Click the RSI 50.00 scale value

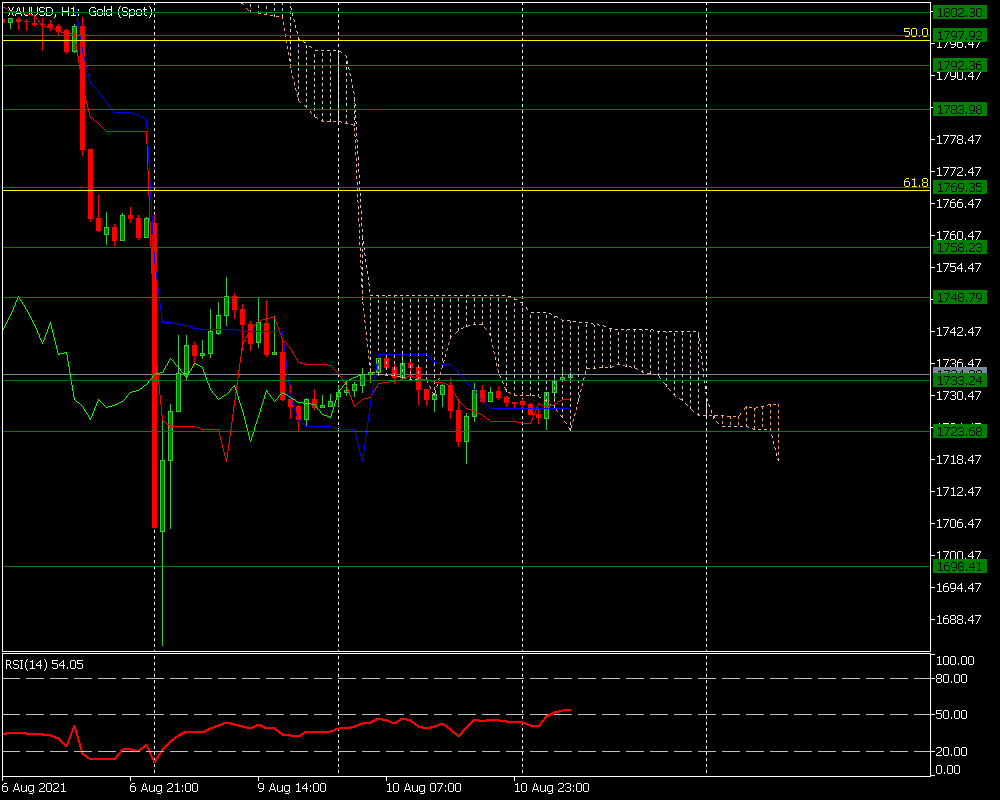click(x=952, y=715)
